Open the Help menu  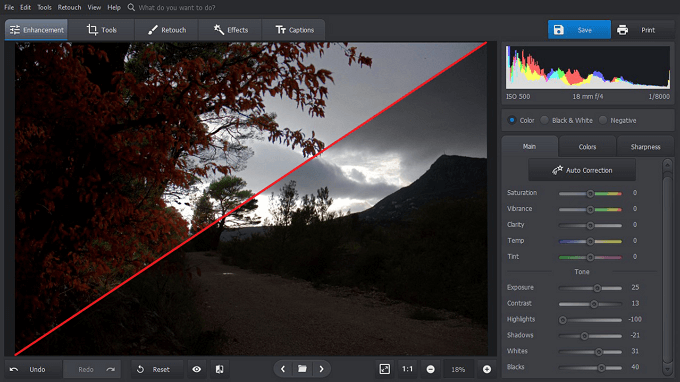[x=114, y=7]
